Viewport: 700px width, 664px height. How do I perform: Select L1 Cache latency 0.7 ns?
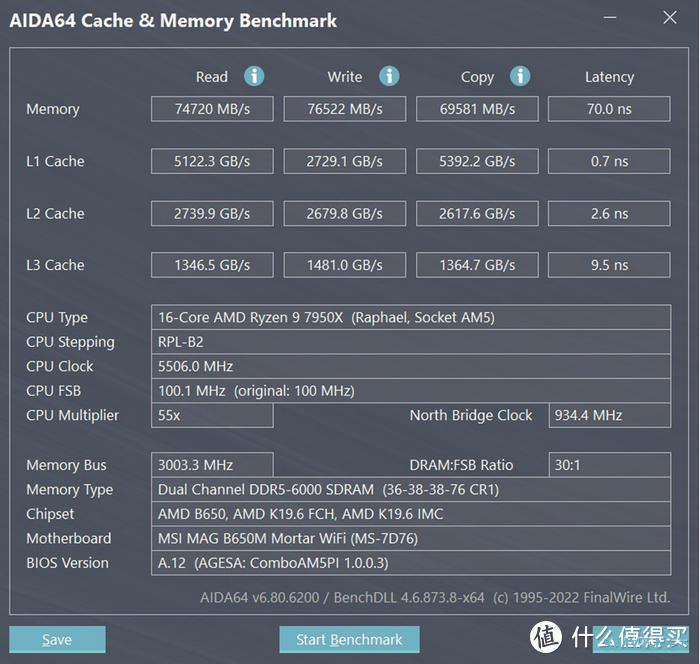(x=609, y=161)
